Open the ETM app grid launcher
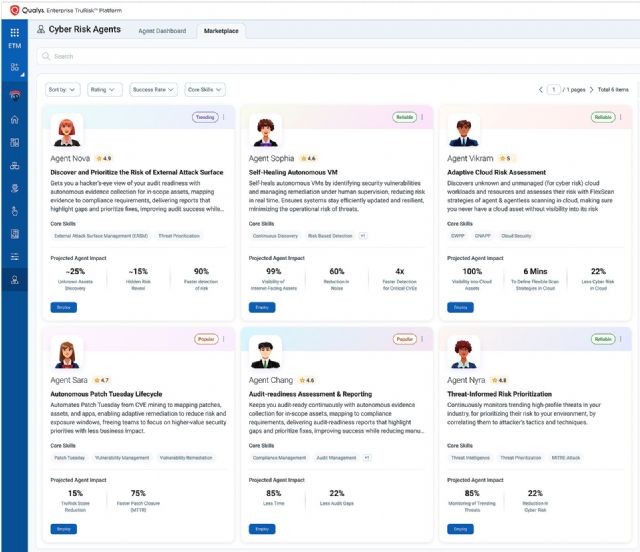The width and height of the screenshot is (640, 552). point(15,33)
